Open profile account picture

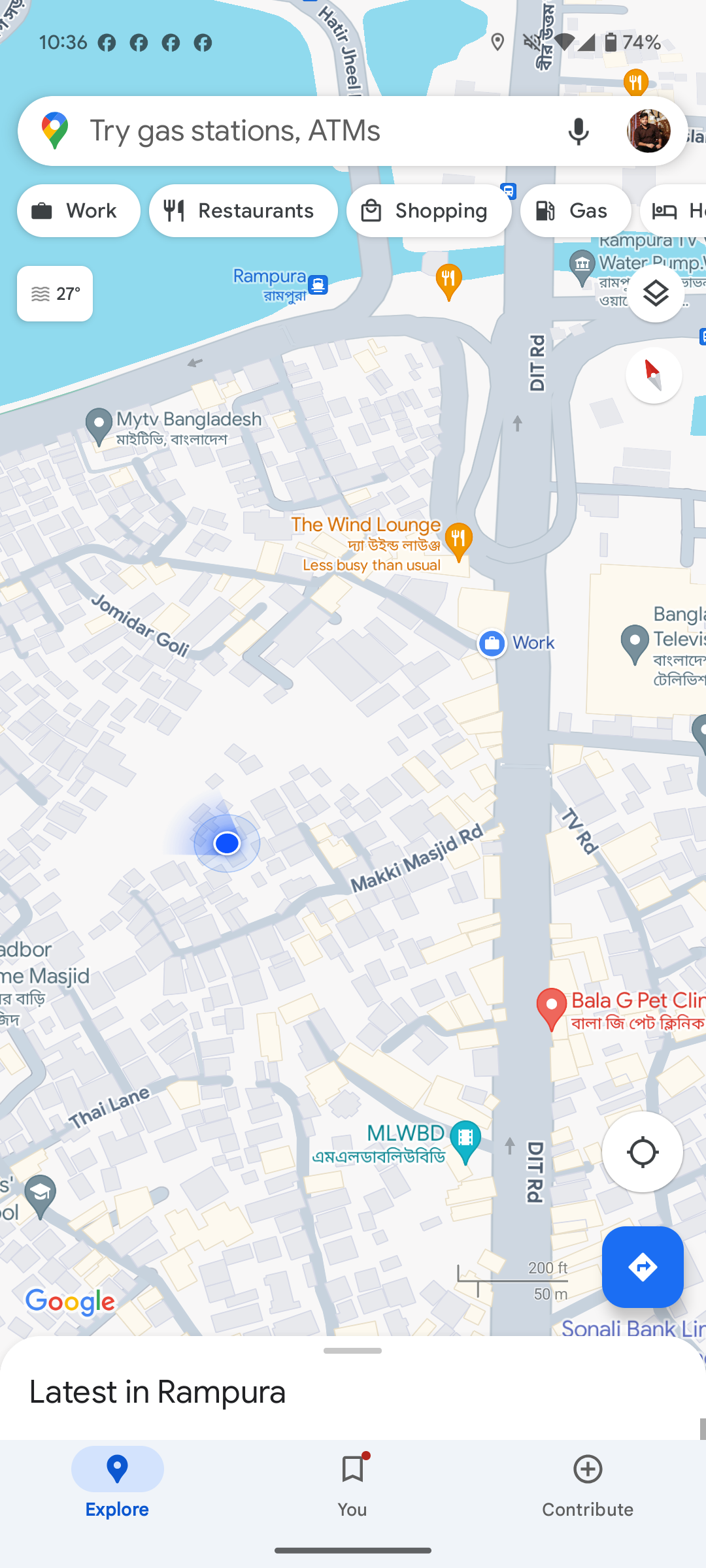click(648, 131)
